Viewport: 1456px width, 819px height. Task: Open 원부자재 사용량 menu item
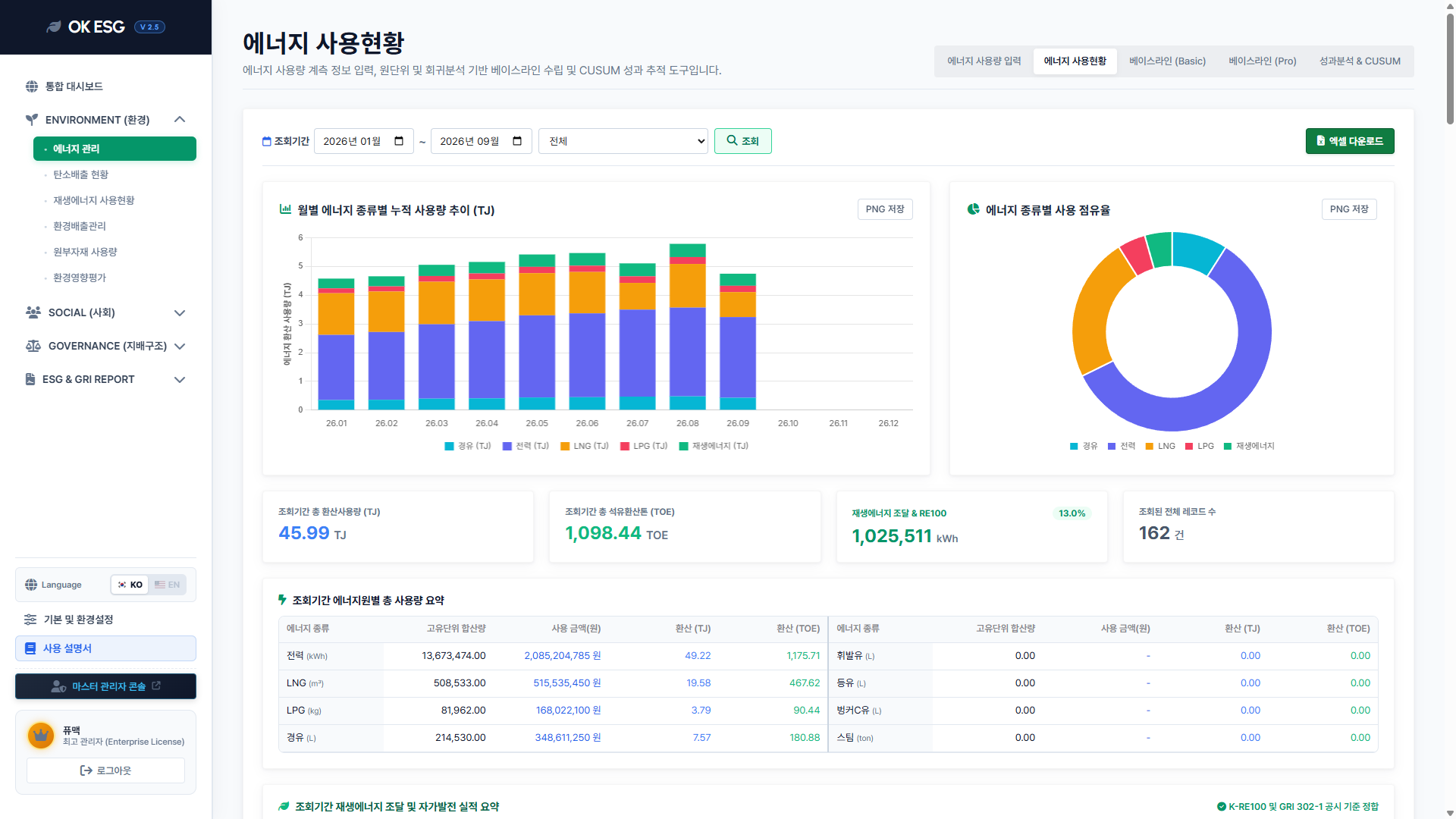(85, 252)
